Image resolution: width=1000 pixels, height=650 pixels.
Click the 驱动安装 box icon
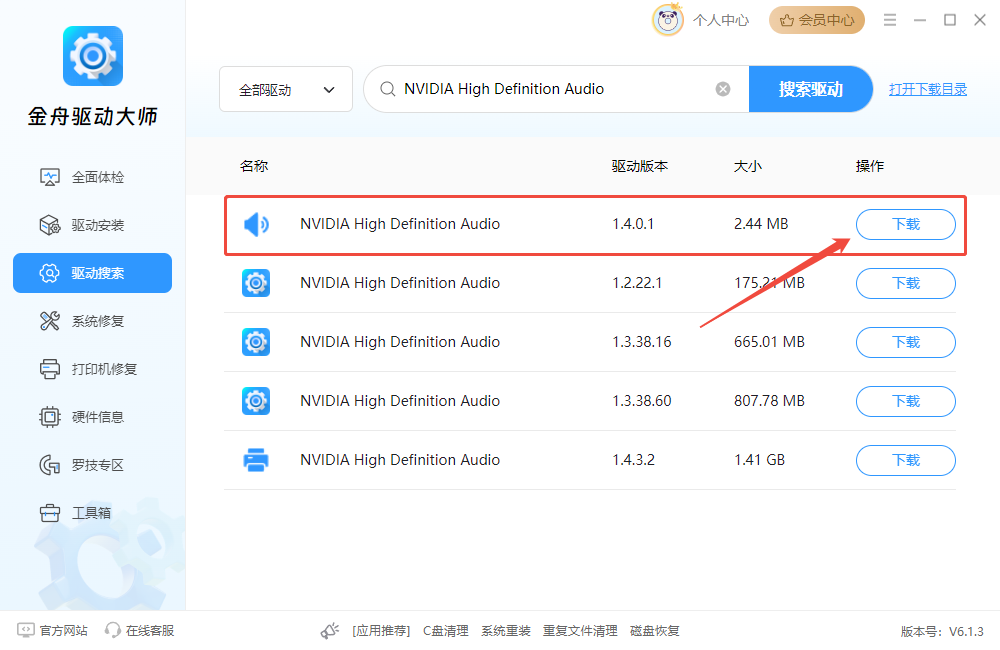[x=50, y=225]
